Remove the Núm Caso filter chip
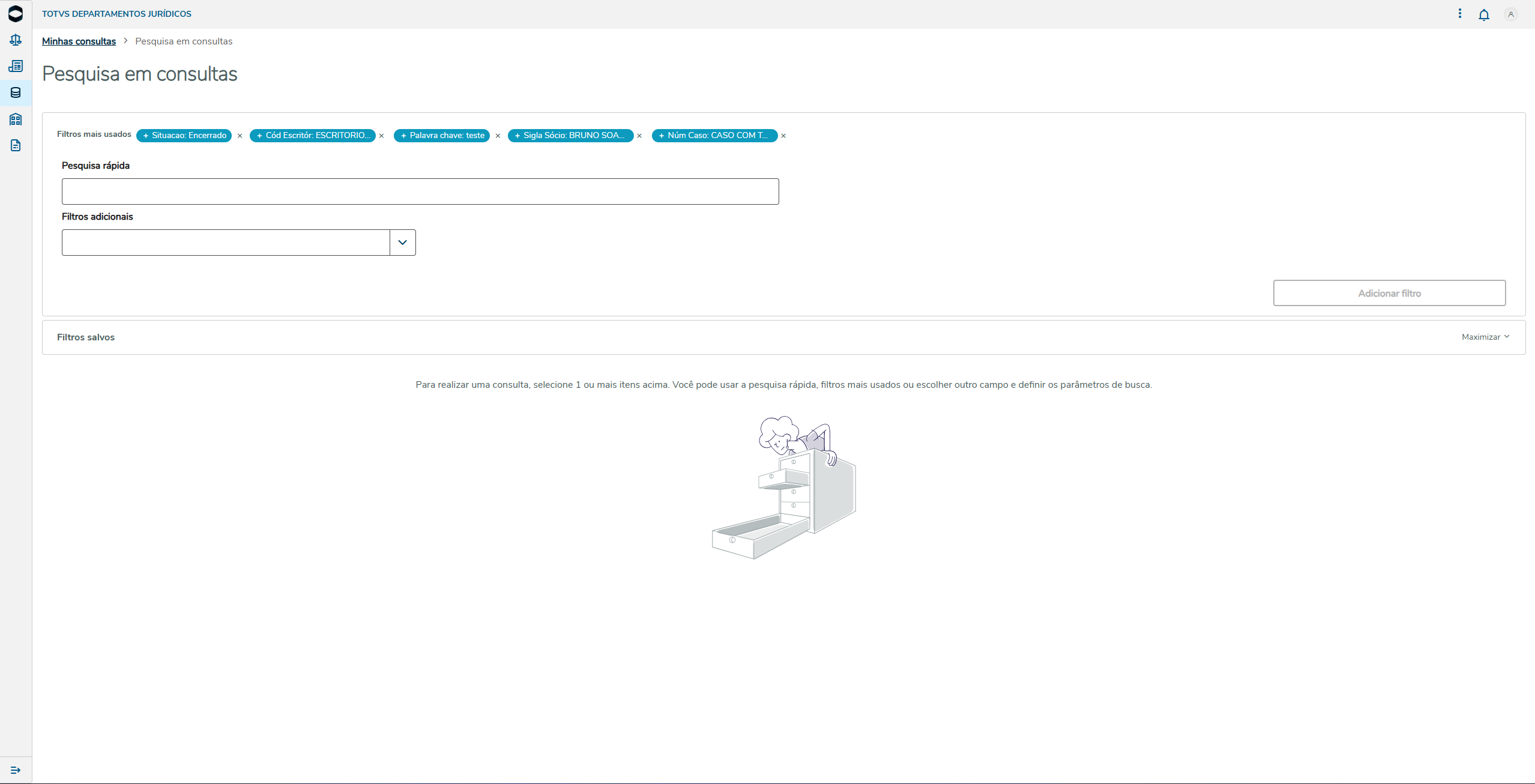 click(783, 136)
